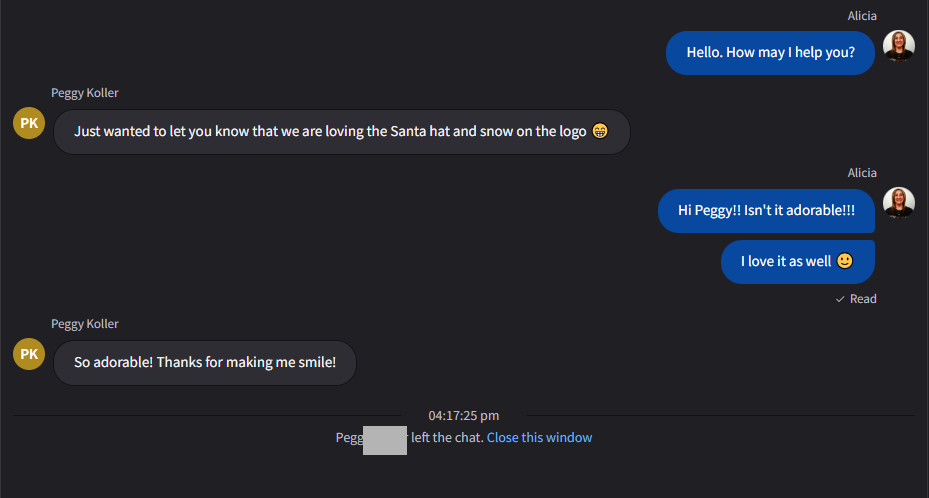Click the 04:17:25 pm timestamp

coord(464,415)
